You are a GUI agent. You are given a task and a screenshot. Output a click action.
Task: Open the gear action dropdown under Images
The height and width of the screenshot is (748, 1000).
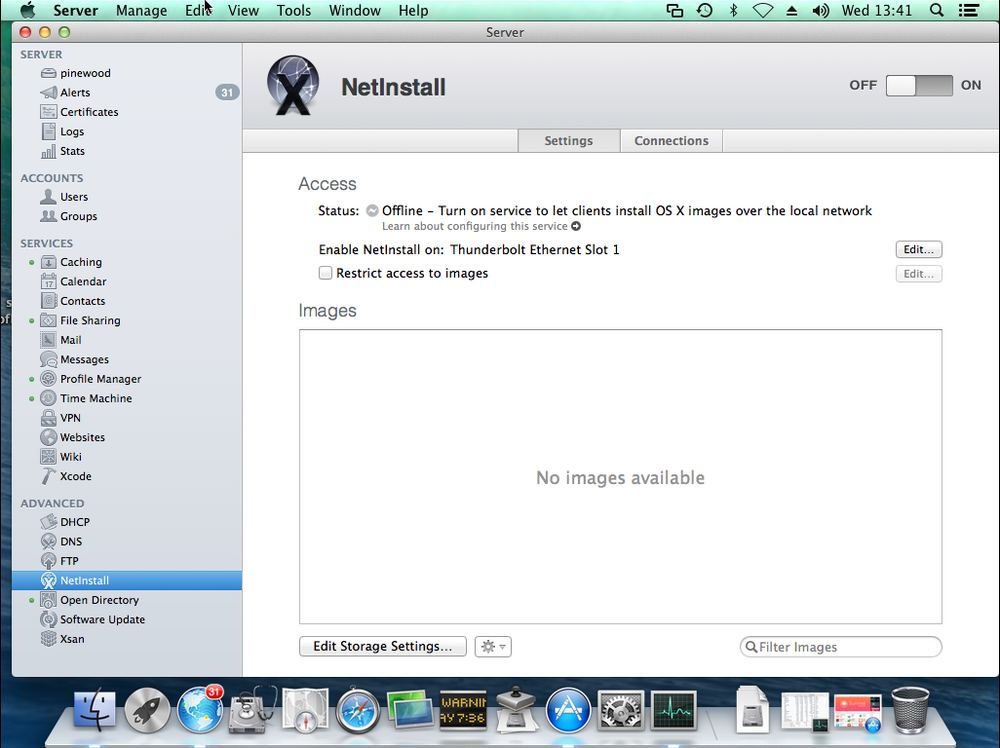[x=493, y=647]
